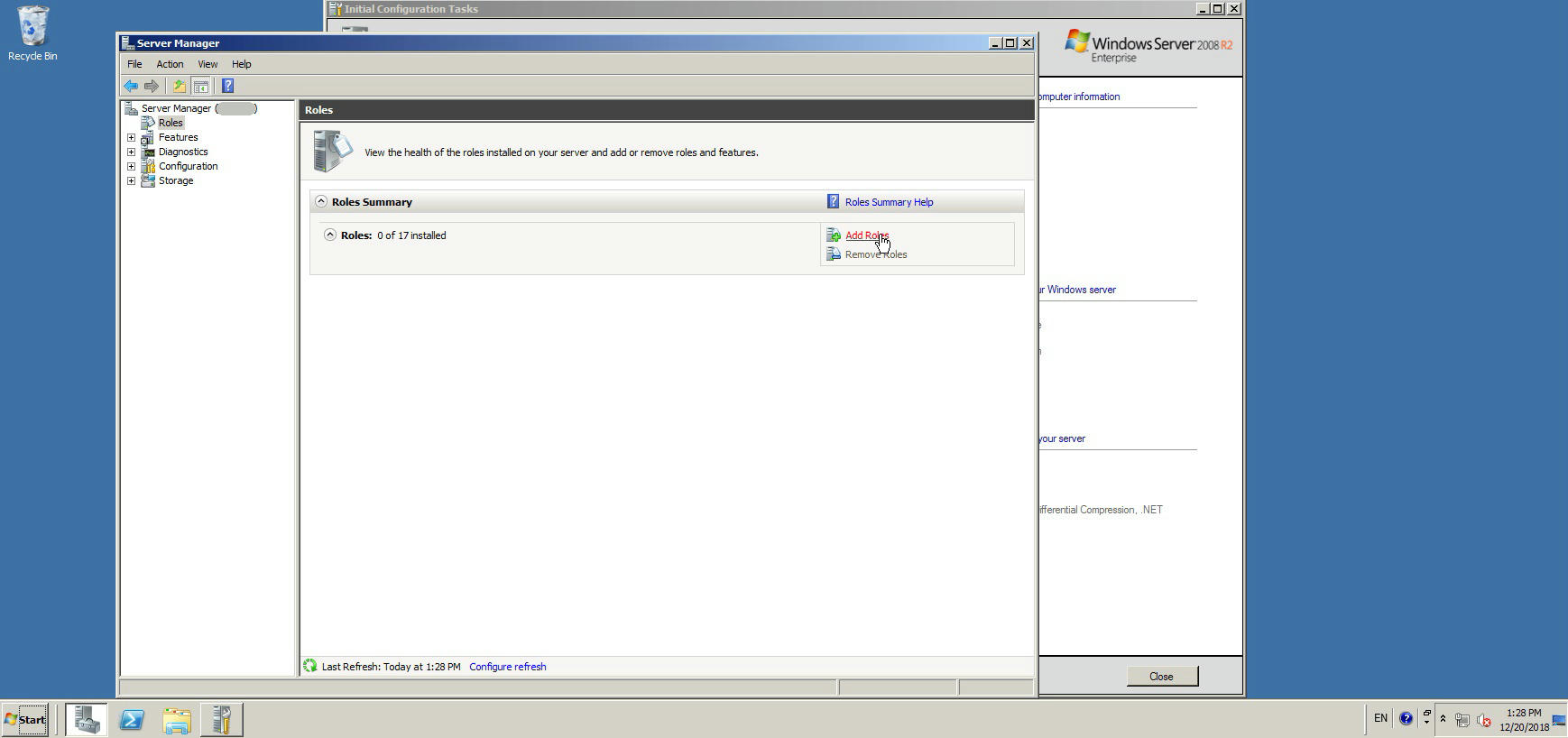Click the network status tray icon
This screenshot has width=1568, height=738.
(1462, 720)
